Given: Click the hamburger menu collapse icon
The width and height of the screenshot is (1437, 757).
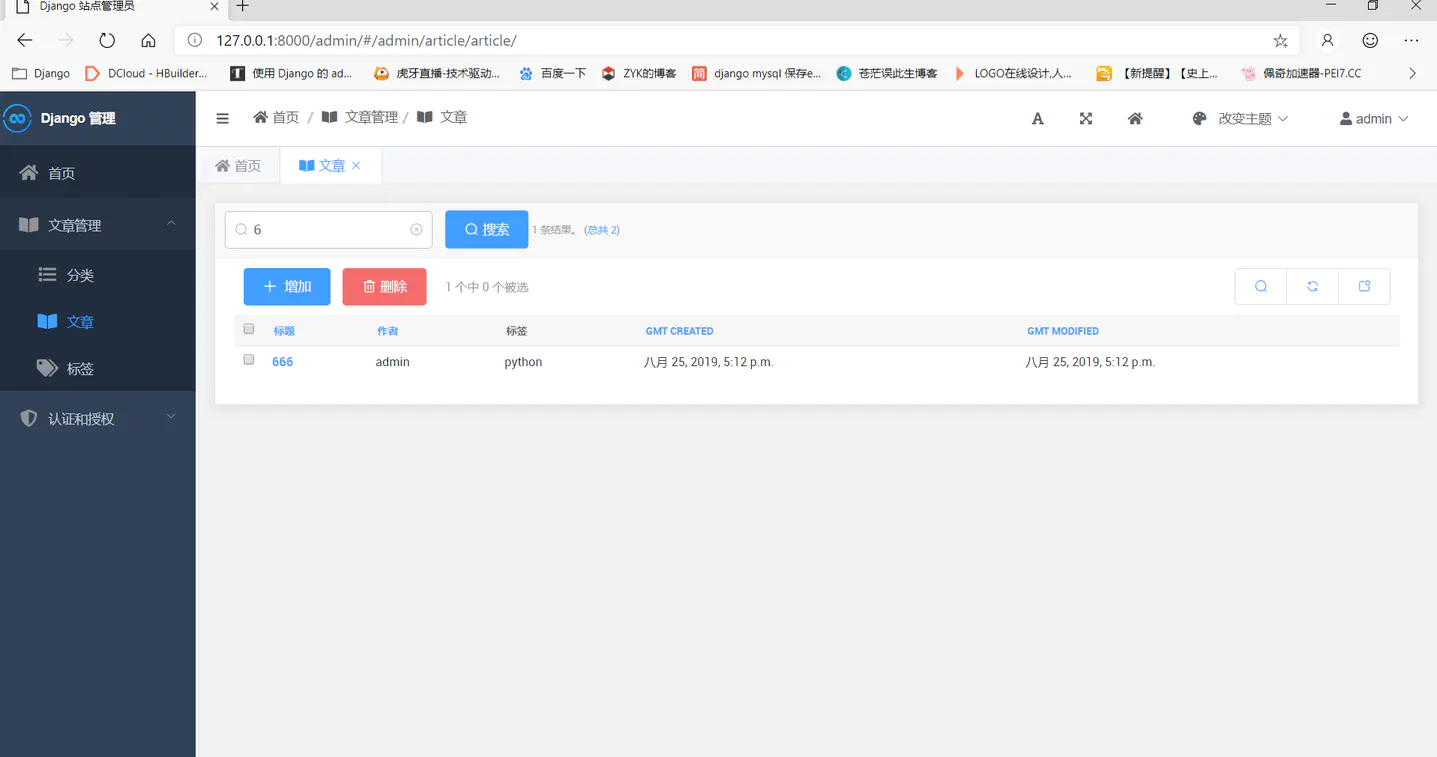Looking at the screenshot, I should pos(222,118).
